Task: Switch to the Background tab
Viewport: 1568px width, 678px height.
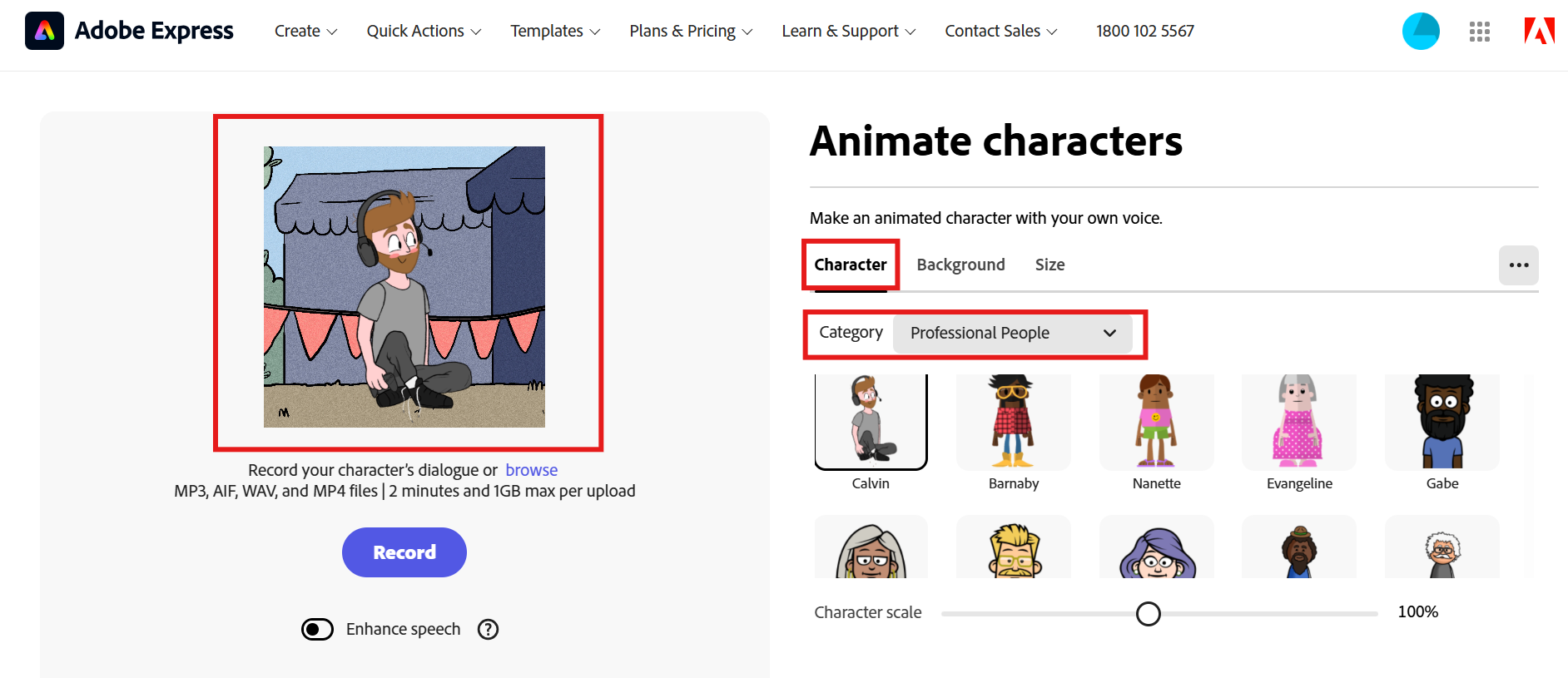Action: click(x=960, y=265)
